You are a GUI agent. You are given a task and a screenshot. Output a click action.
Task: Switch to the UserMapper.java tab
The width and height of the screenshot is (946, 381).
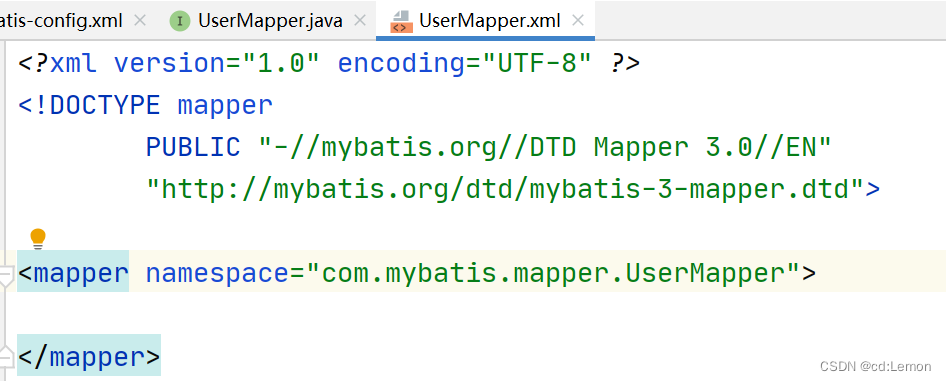coord(270,21)
